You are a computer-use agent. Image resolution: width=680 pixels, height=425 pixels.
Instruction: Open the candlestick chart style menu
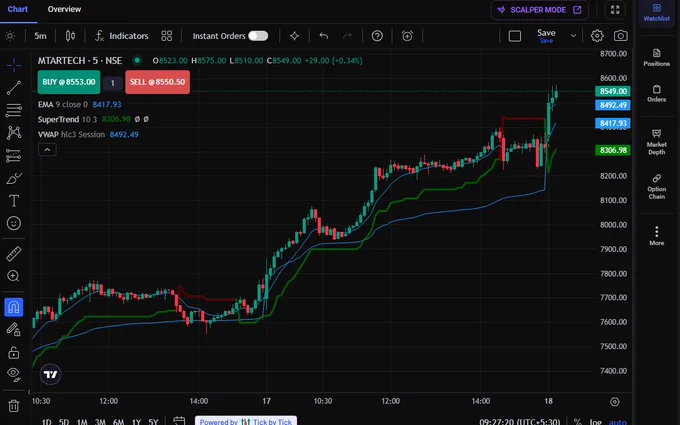[70, 36]
